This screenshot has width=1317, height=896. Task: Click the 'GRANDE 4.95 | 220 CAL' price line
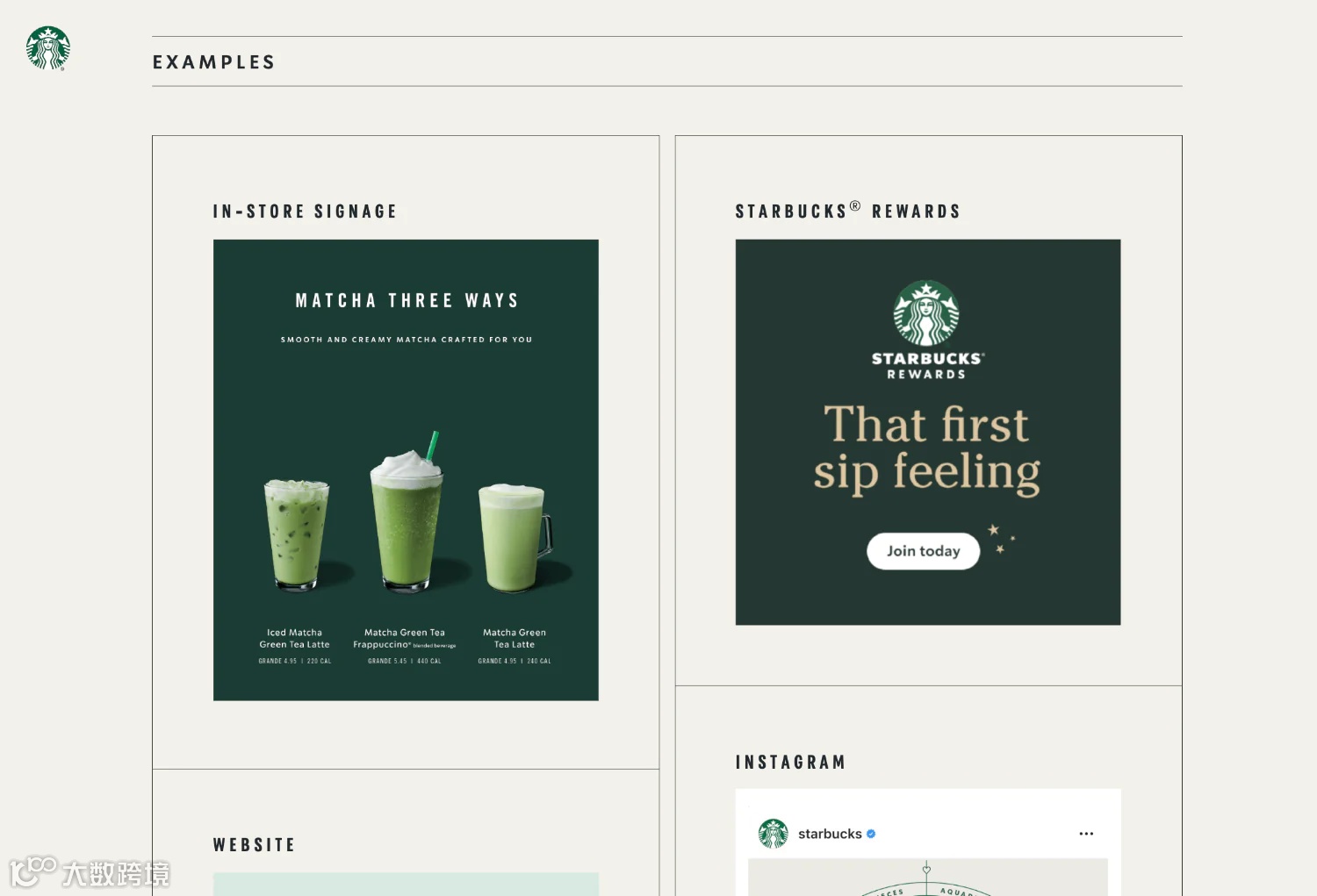(295, 661)
